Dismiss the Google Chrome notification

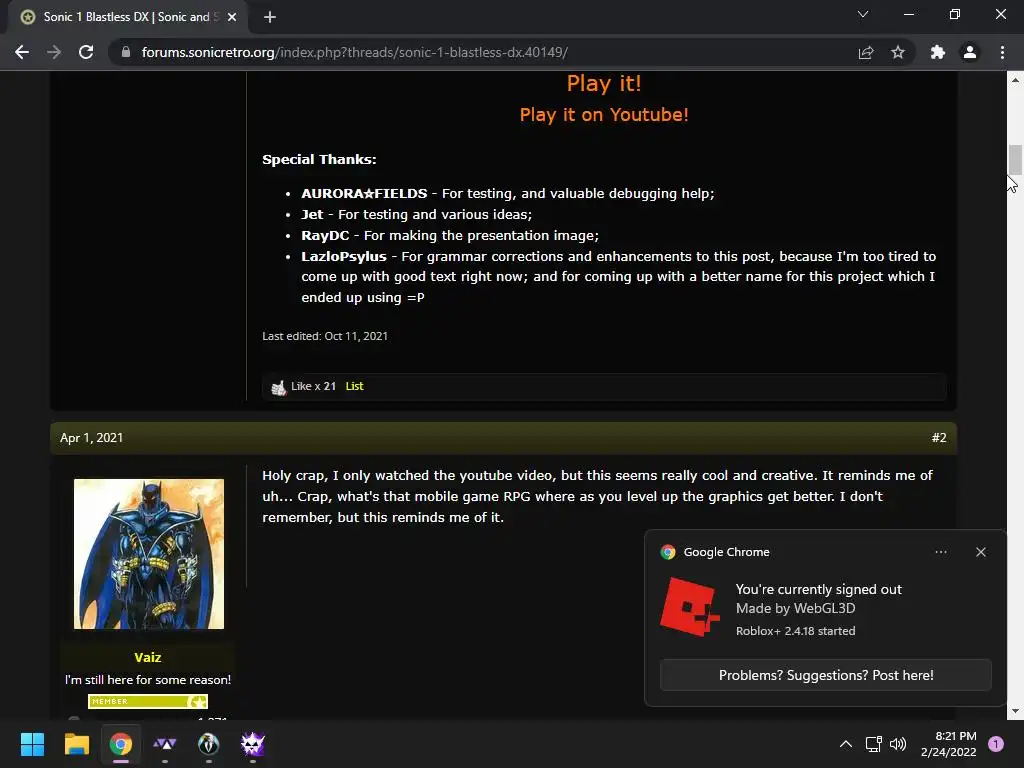click(981, 552)
